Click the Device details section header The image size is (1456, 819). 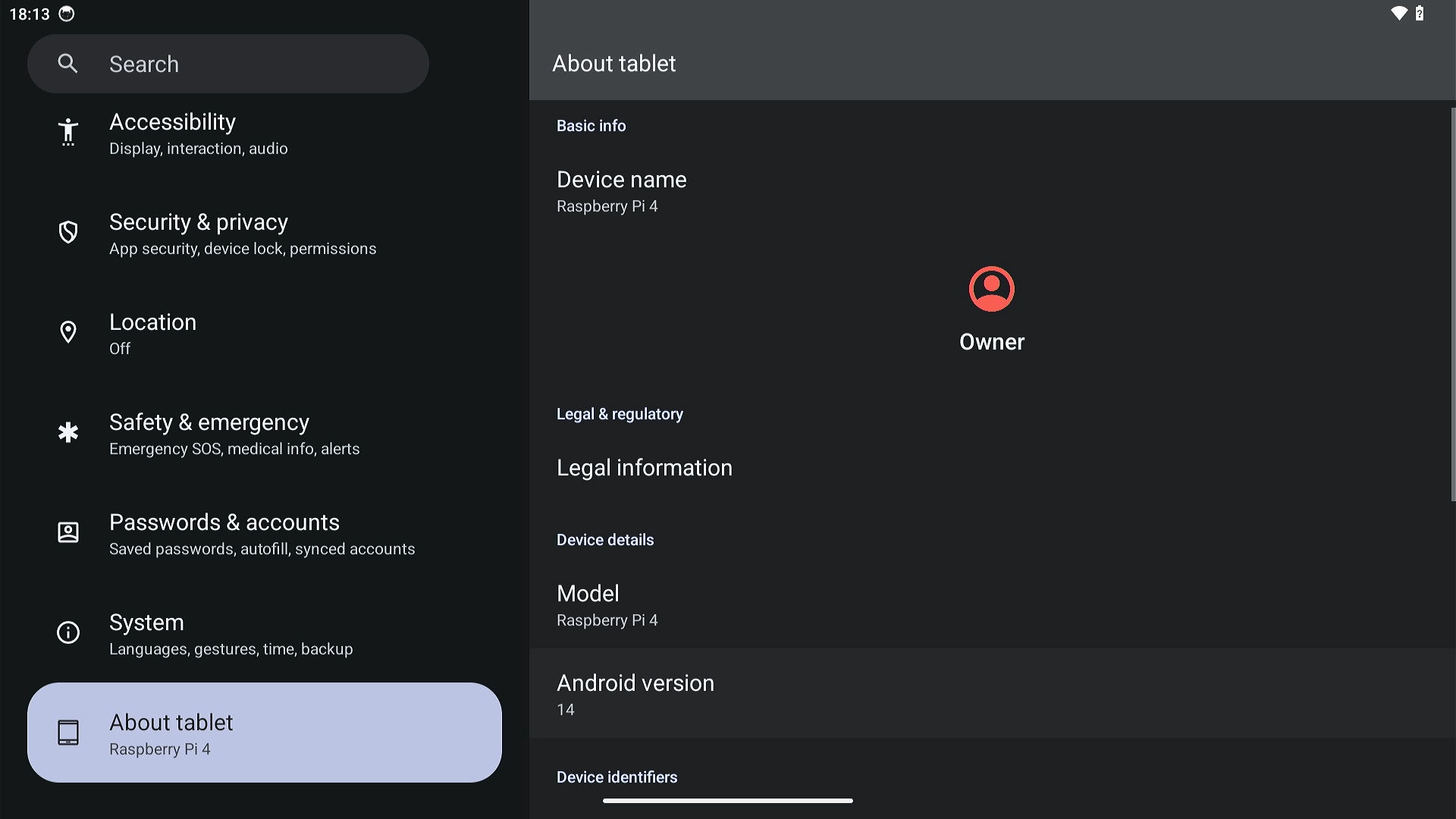(605, 540)
